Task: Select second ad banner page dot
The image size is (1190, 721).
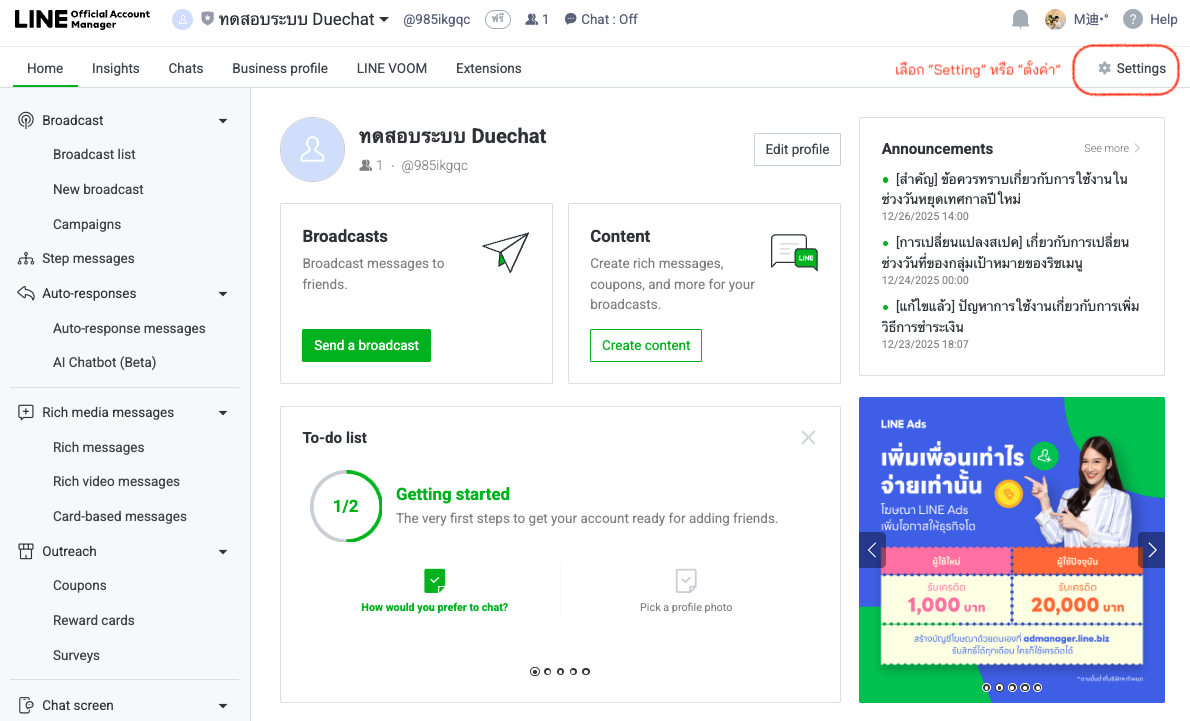Action: click(x=1000, y=688)
